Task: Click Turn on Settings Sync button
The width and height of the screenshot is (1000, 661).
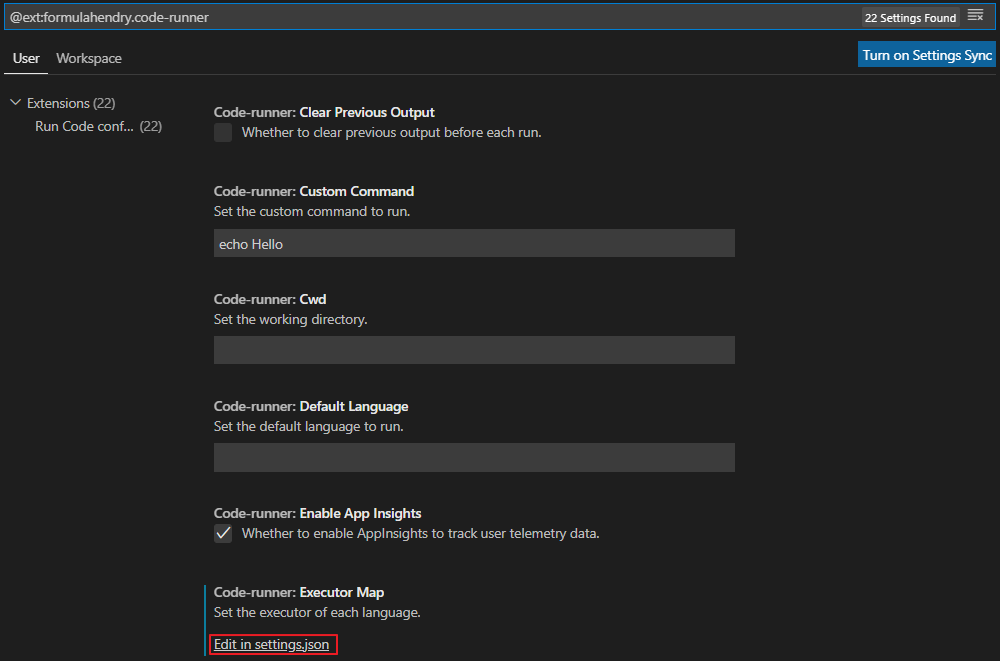Action: tap(927, 55)
